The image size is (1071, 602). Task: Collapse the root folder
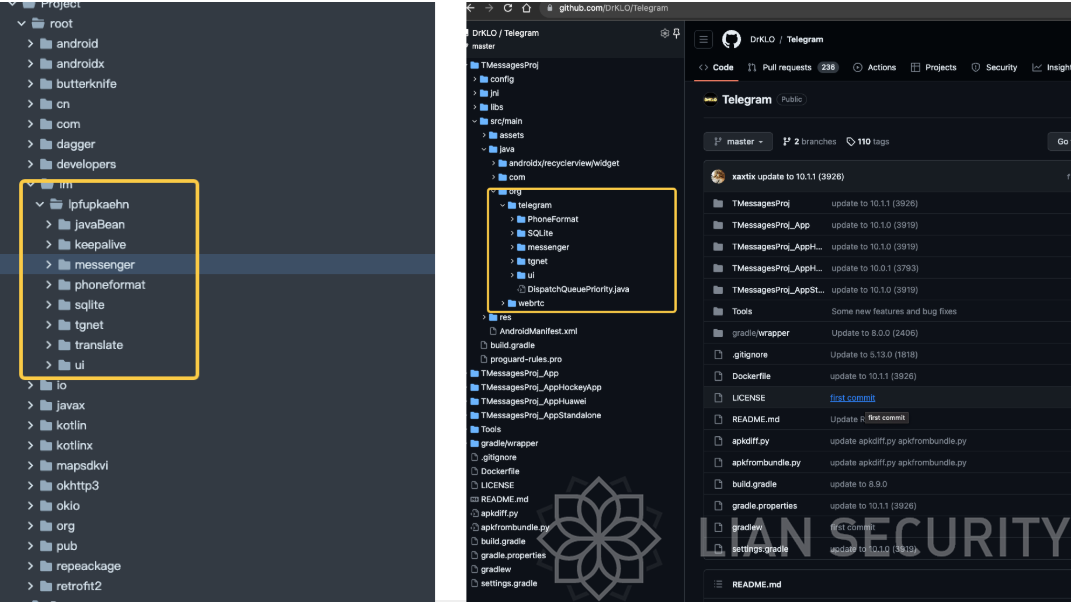pyautogui.click(x=21, y=23)
